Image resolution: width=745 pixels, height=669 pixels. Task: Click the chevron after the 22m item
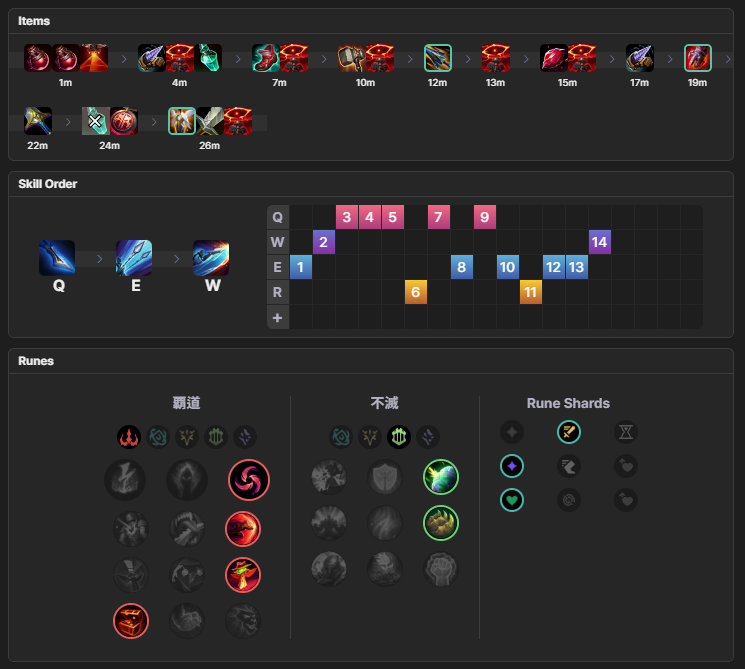click(x=68, y=122)
